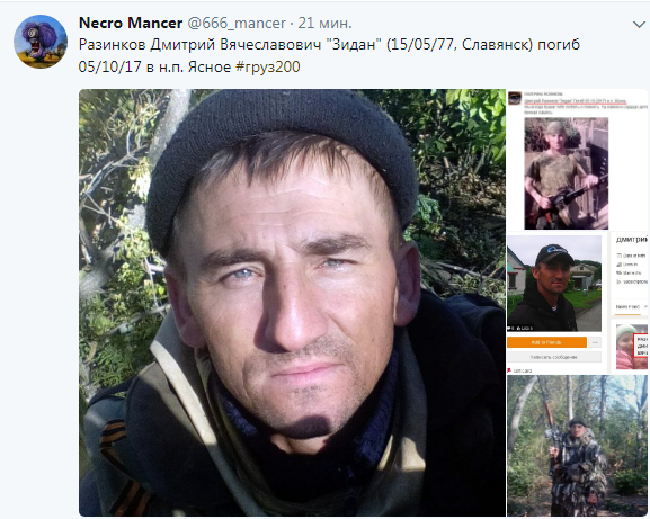Screen dimensions: 650x519
Task: Click the red-underlined text in embedded post
Action: (575, 101)
